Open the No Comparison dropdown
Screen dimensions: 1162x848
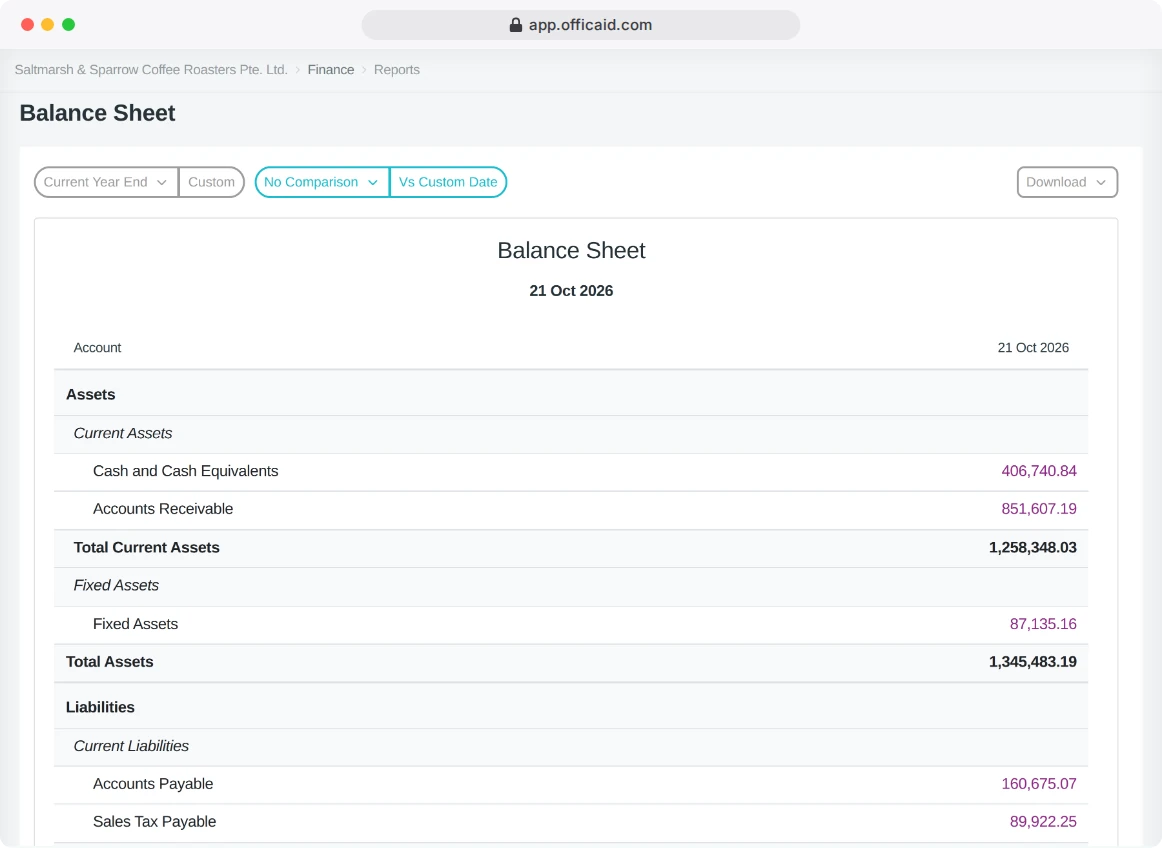322,182
